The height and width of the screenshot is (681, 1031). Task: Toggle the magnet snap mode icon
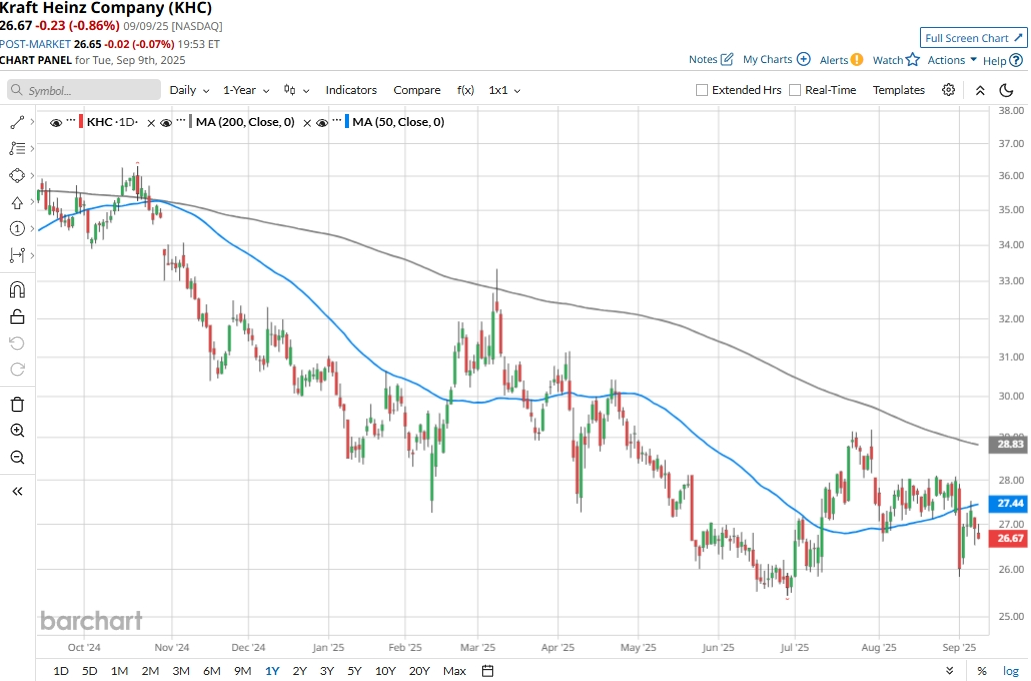tap(17, 290)
